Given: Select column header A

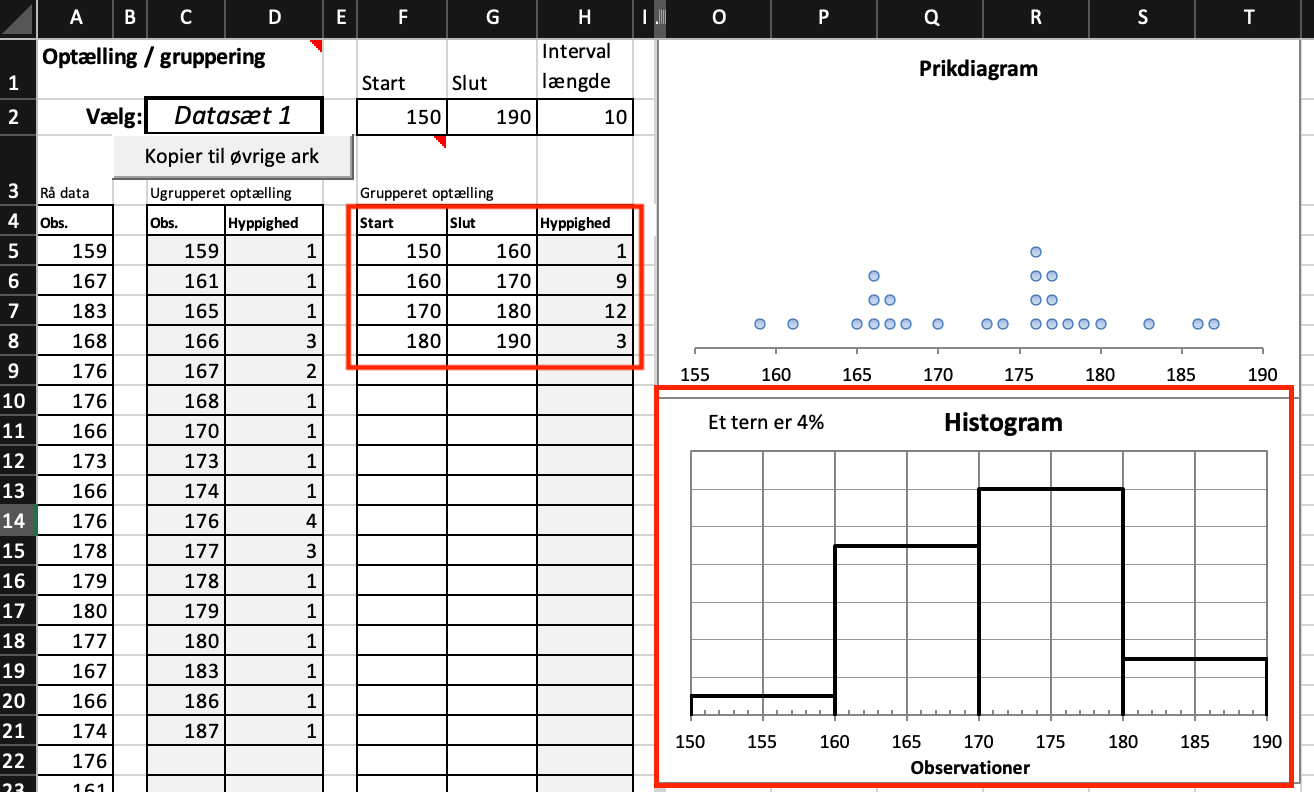Looking at the screenshot, I should point(76,17).
